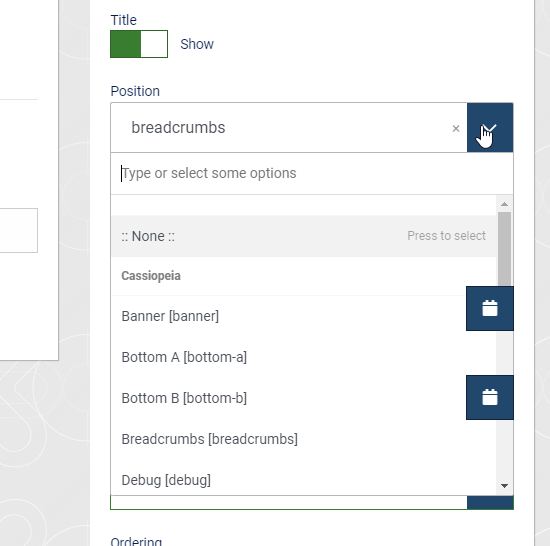Collapse the Position dropdown arrow
Viewport: 550px width, 546px height.
pos(490,128)
